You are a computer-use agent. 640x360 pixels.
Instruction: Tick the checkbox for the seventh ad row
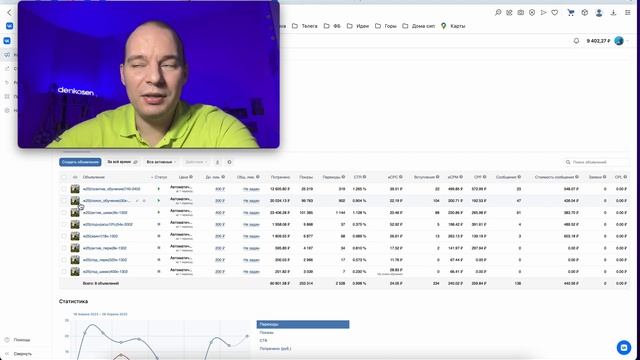(x=64, y=260)
